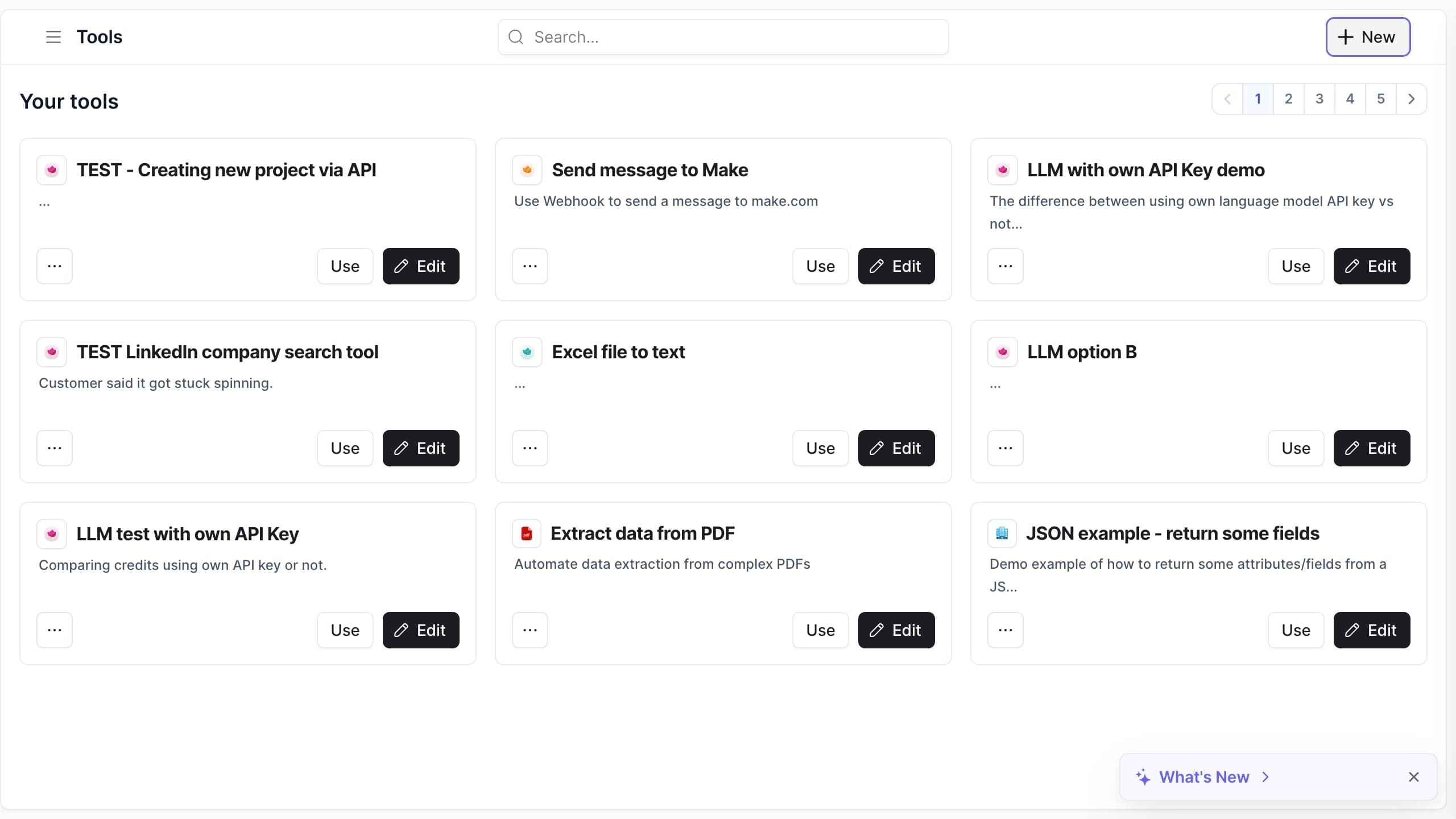
Task: Click the LLM option B tool icon
Action: click(1003, 352)
